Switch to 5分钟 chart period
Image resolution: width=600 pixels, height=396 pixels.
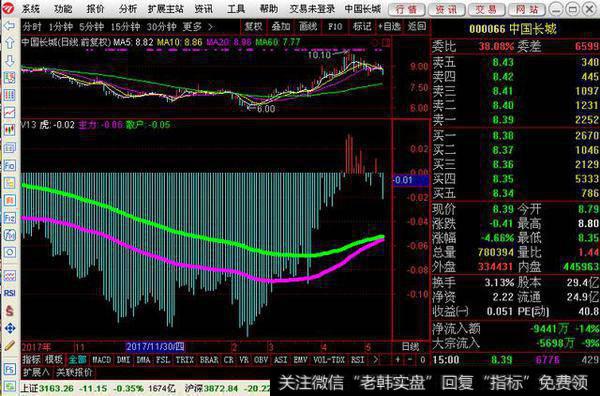(x=91, y=27)
